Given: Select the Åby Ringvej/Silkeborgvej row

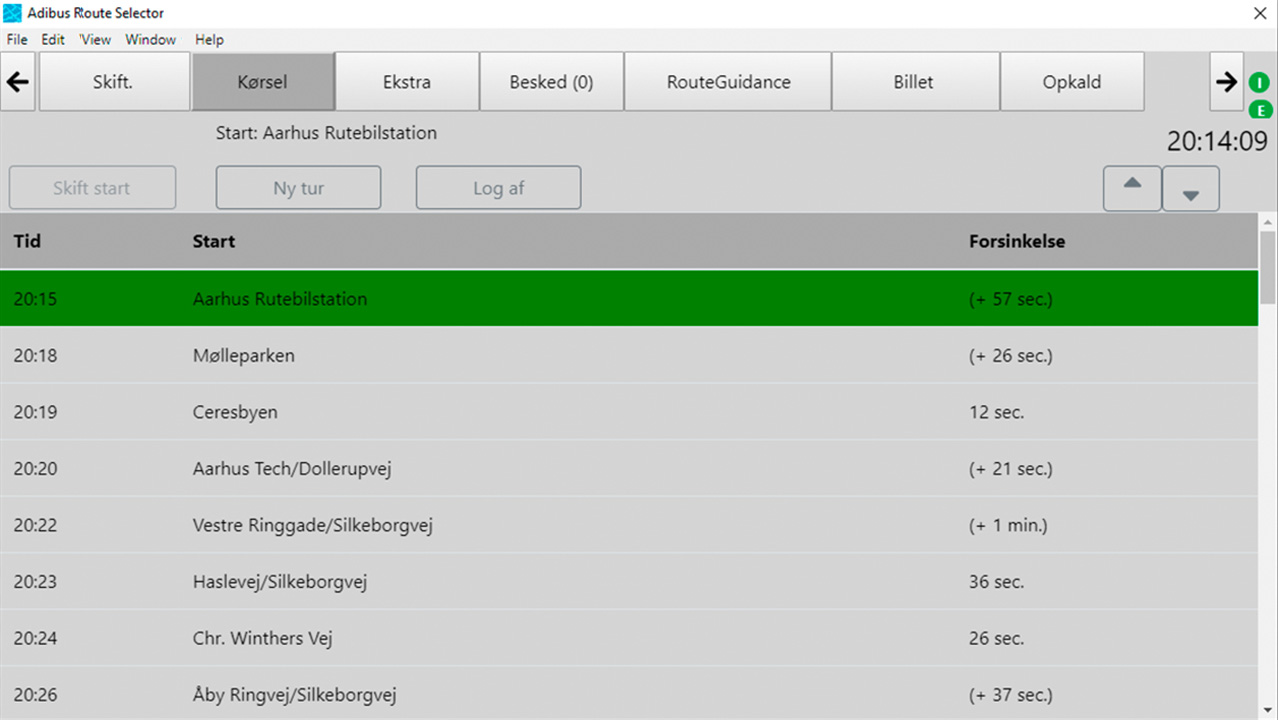Looking at the screenshot, I should (629, 693).
